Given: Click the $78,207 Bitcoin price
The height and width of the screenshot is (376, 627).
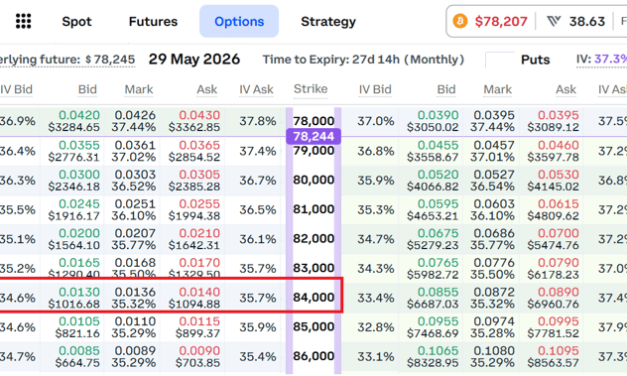Looking at the screenshot, I should tap(501, 21).
